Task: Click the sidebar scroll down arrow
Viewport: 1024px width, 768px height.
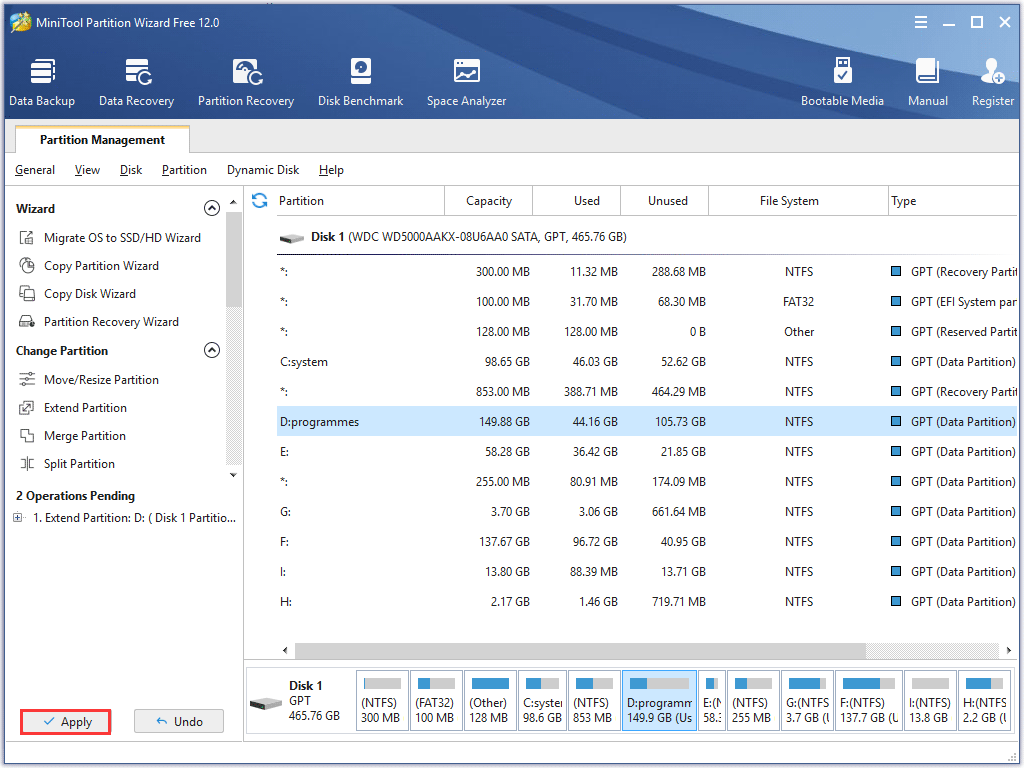Action: (233, 475)
